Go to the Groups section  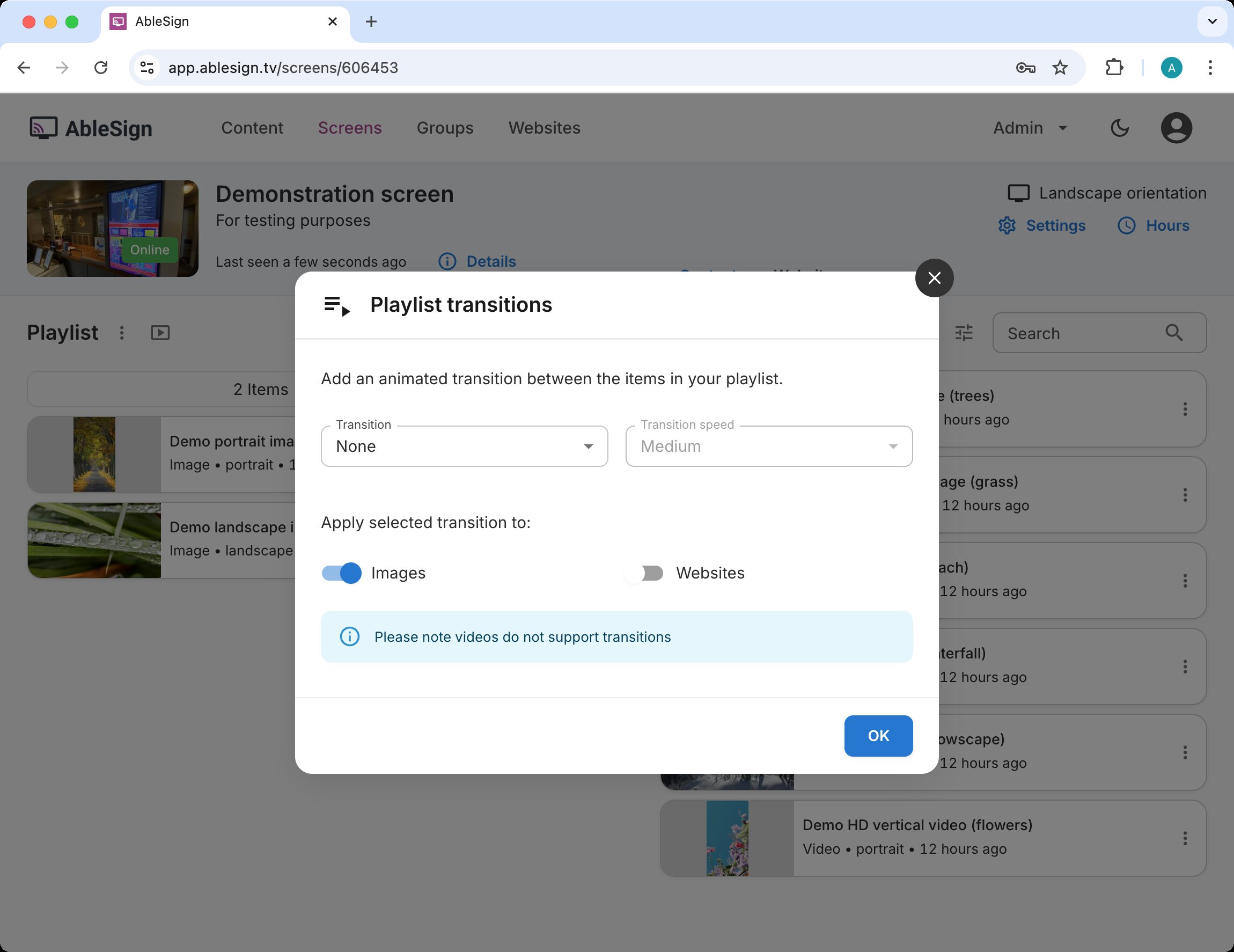coord(445,128)
